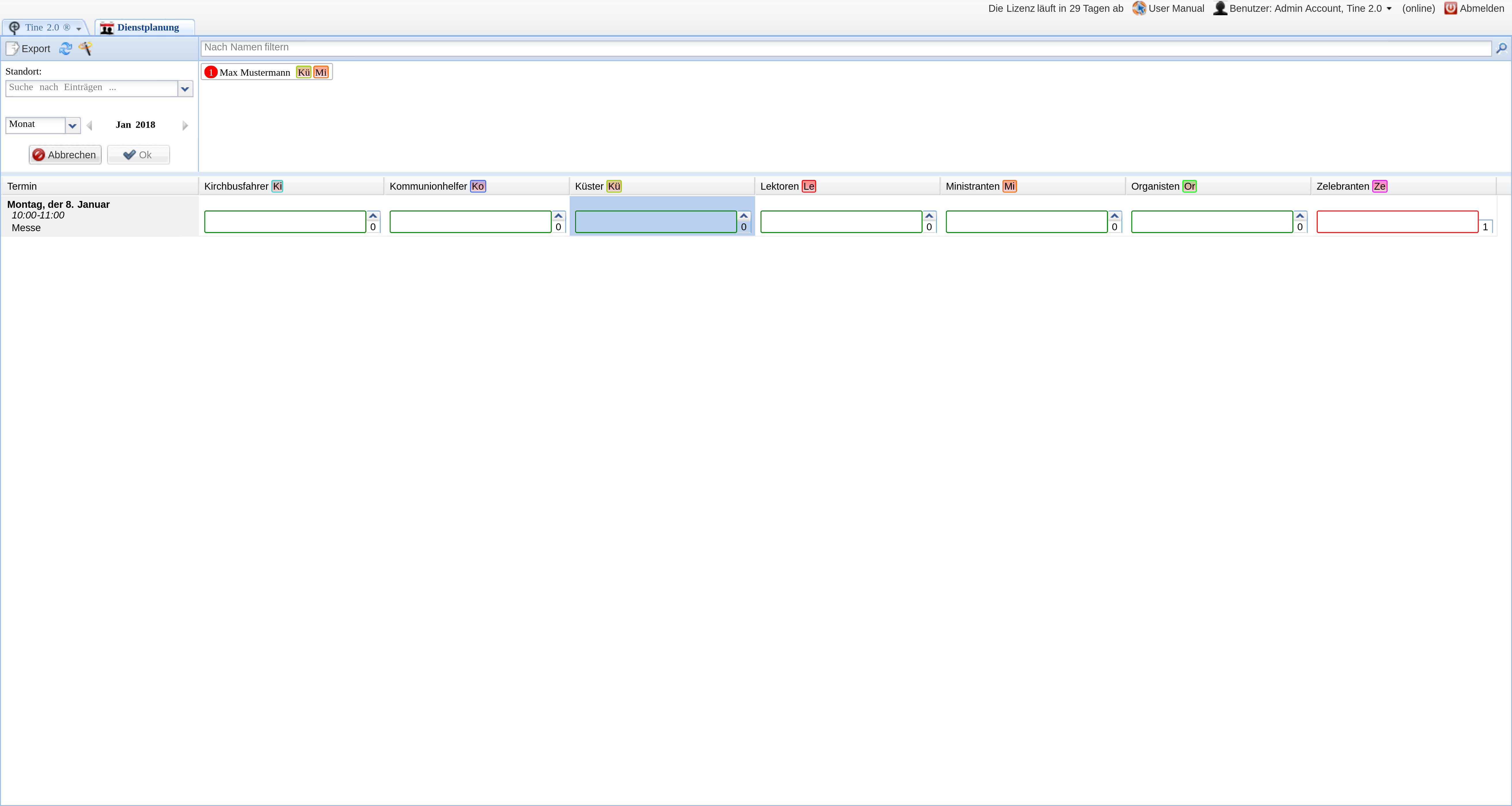Click the hammer tool icon in toolbar
The image size is (1512, 806).
[x=85, y=49]
